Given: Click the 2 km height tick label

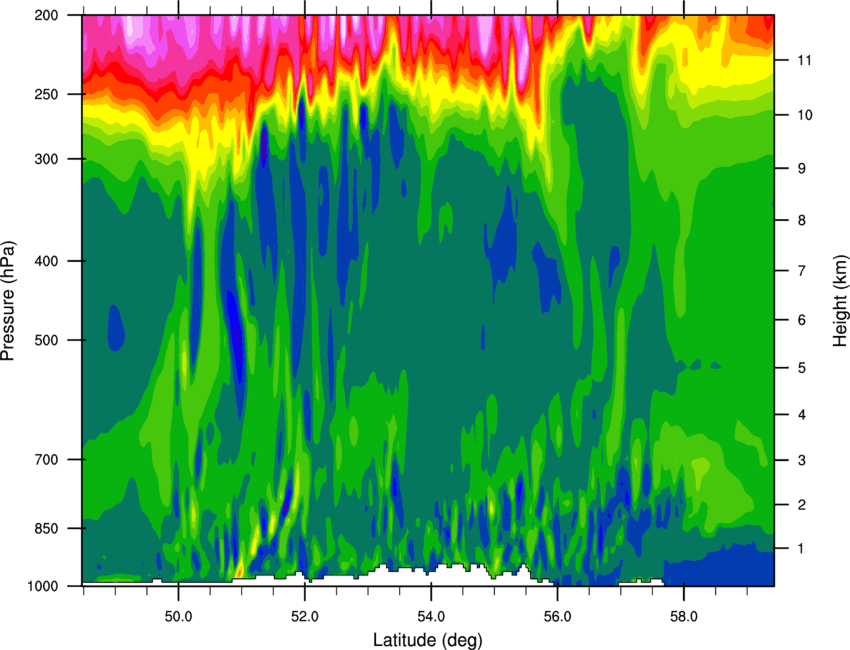Looking at the screenshot, I should tap(802, 505).
